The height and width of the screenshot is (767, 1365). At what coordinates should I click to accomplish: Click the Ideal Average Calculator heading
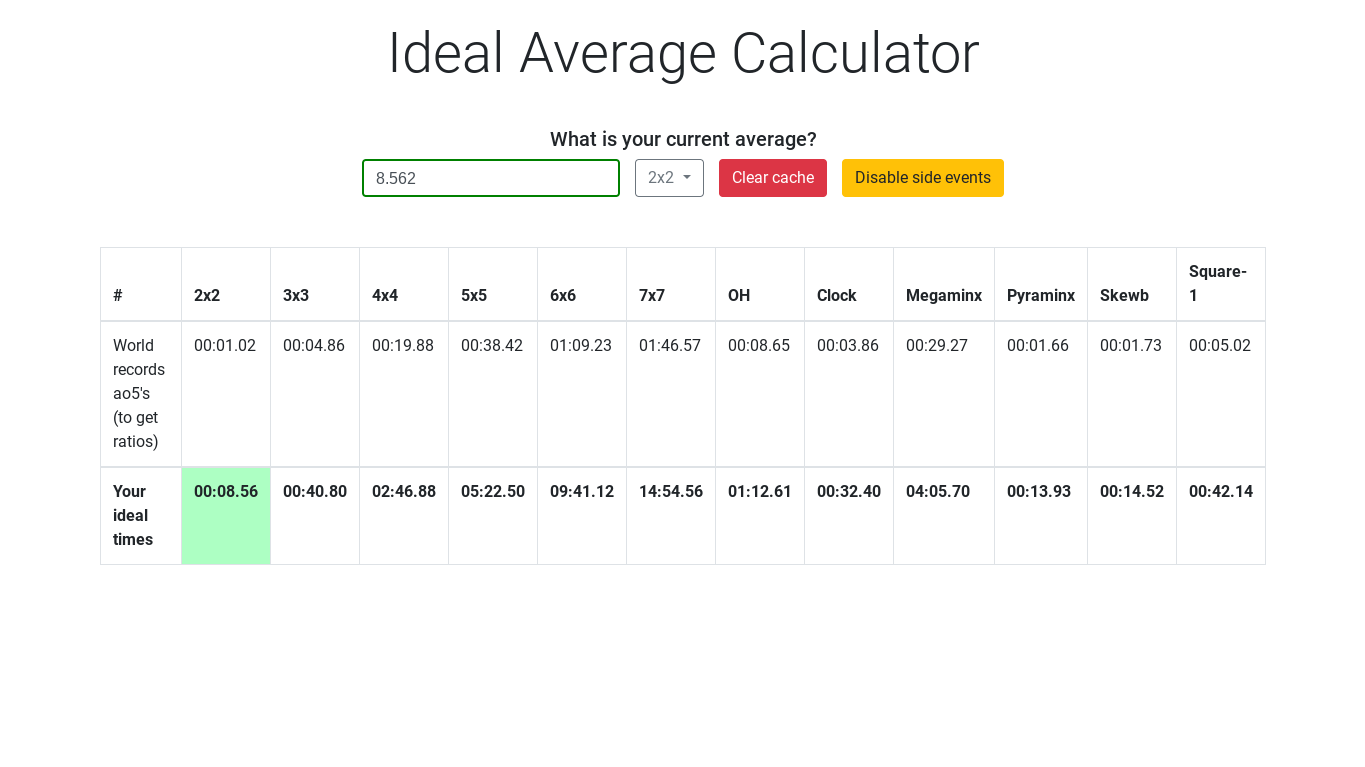(x=683, y=53)
